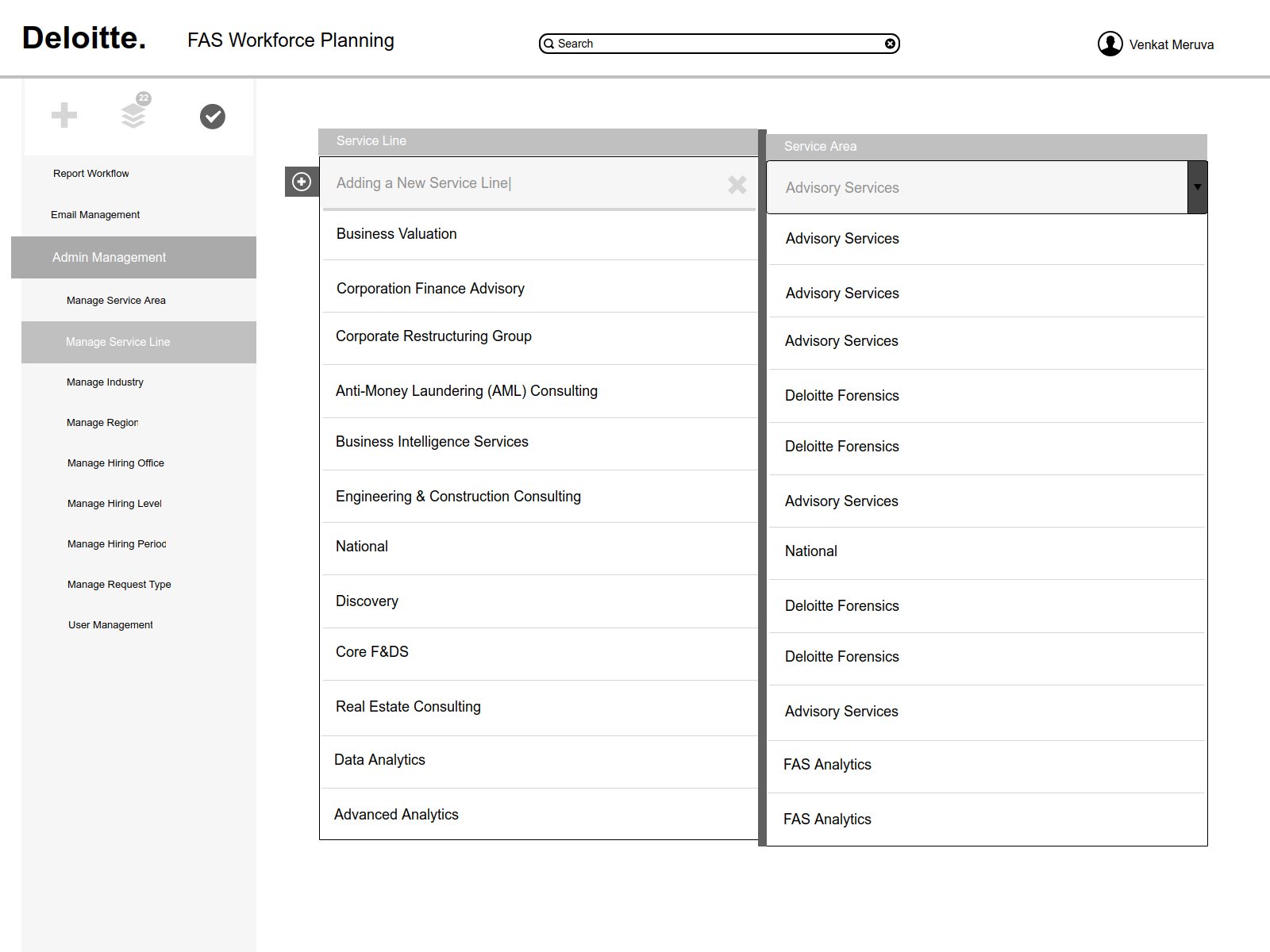This screenshot has height=952, width=1270.
Task: Click the search magnifier icon
Action: click(548, 44)
